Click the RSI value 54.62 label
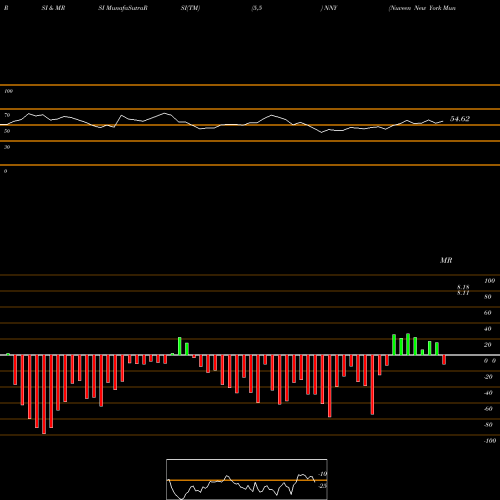Image resolution: width=500 pixels, height=500 pixels. 460,119
